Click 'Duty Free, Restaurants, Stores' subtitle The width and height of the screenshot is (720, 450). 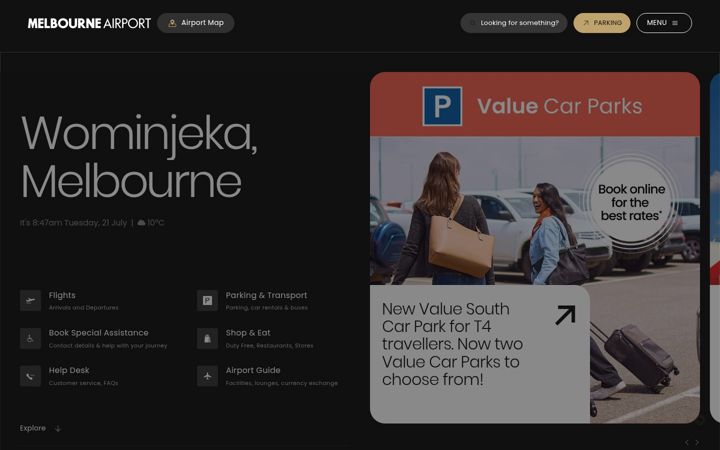270,345
